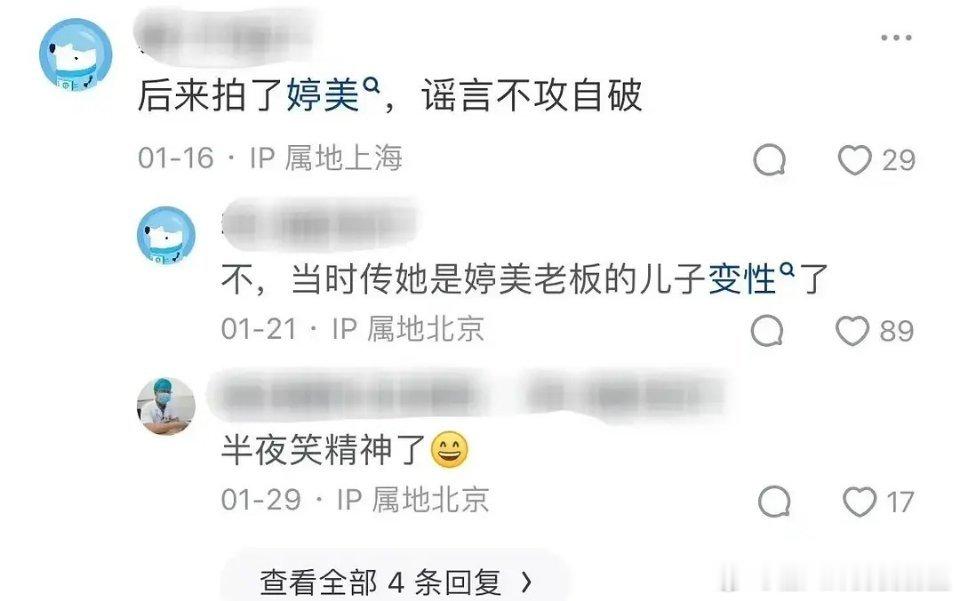Tap reply bubble on the 01-21 comment

[x=767, y=330]
